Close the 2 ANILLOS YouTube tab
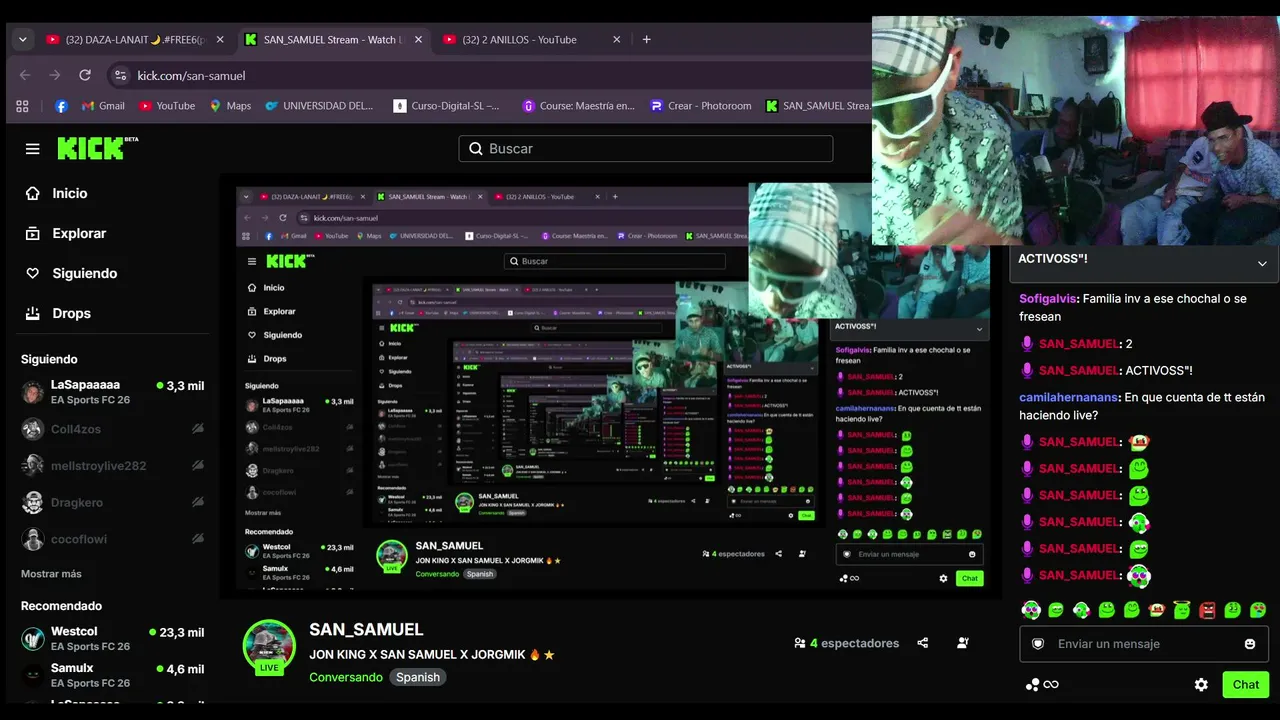Viewport: 1280px width, 720px height. pos(617,40)
